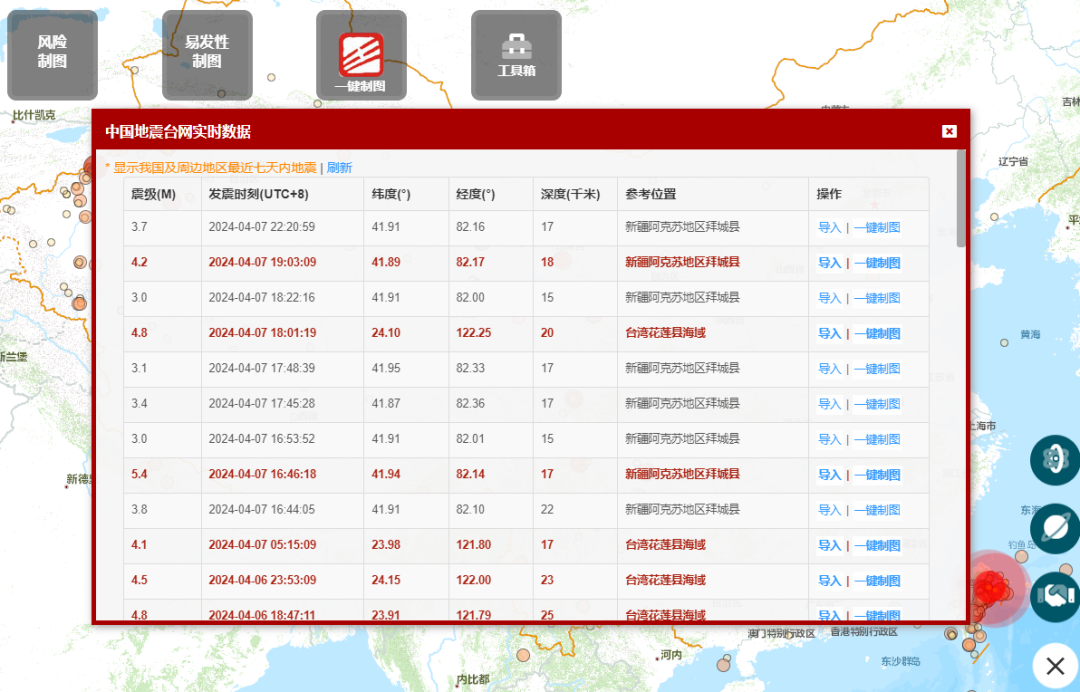Close the 中国地震台网实时数据 dialog
The width and height of the screenshot is (1080, 692).
pos(949,132)
